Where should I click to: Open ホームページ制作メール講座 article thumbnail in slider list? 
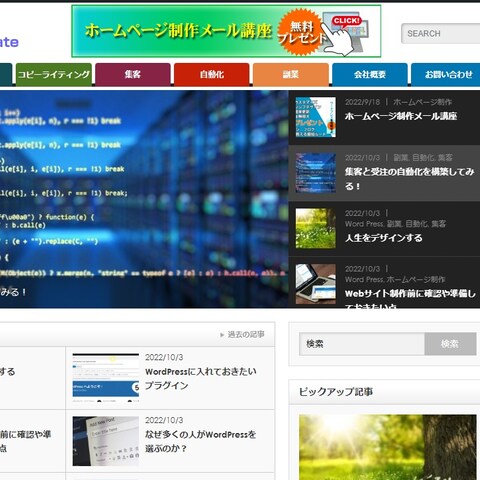tap(315, 117)
